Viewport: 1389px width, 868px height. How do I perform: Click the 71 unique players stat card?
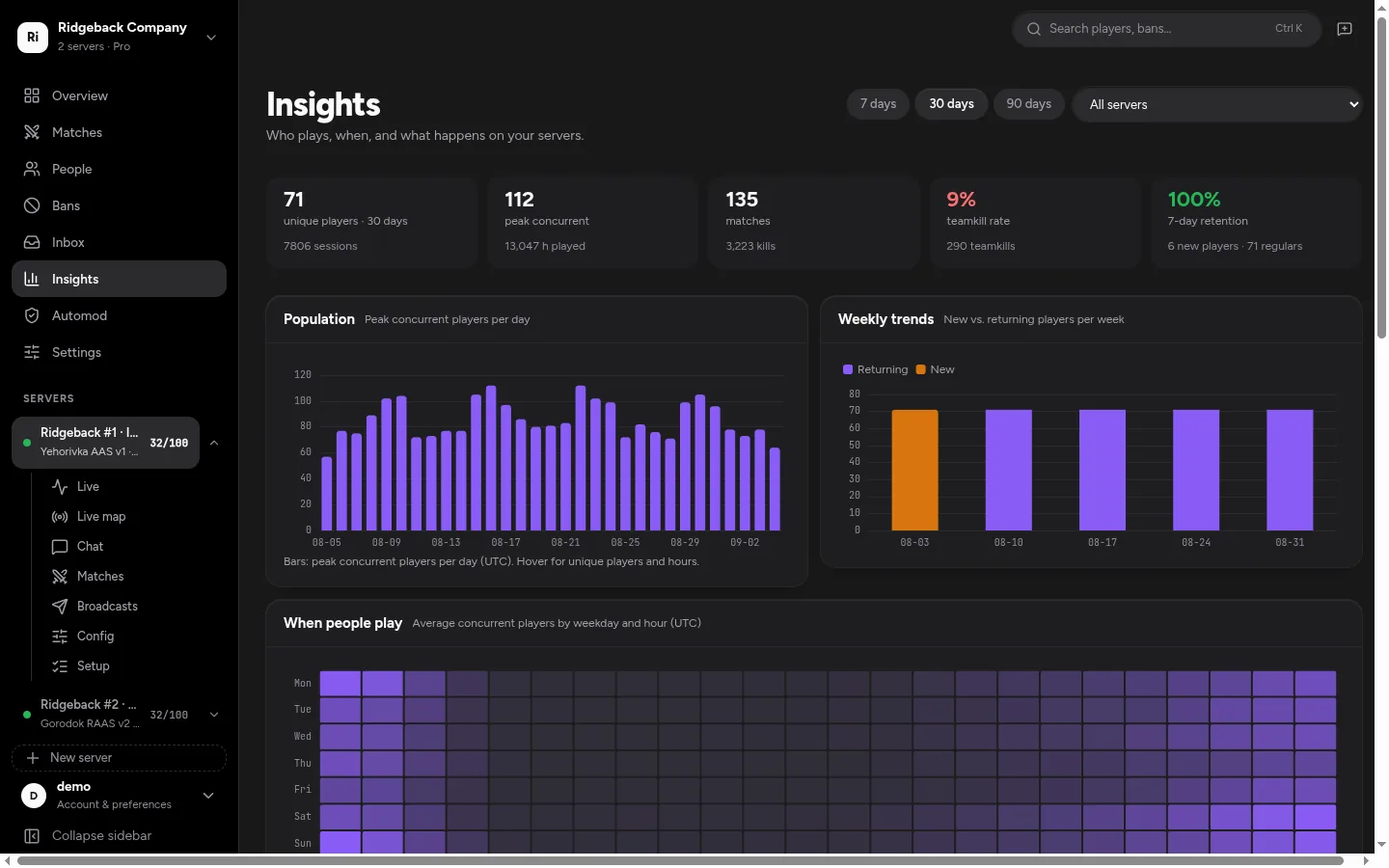pos(371,223)
